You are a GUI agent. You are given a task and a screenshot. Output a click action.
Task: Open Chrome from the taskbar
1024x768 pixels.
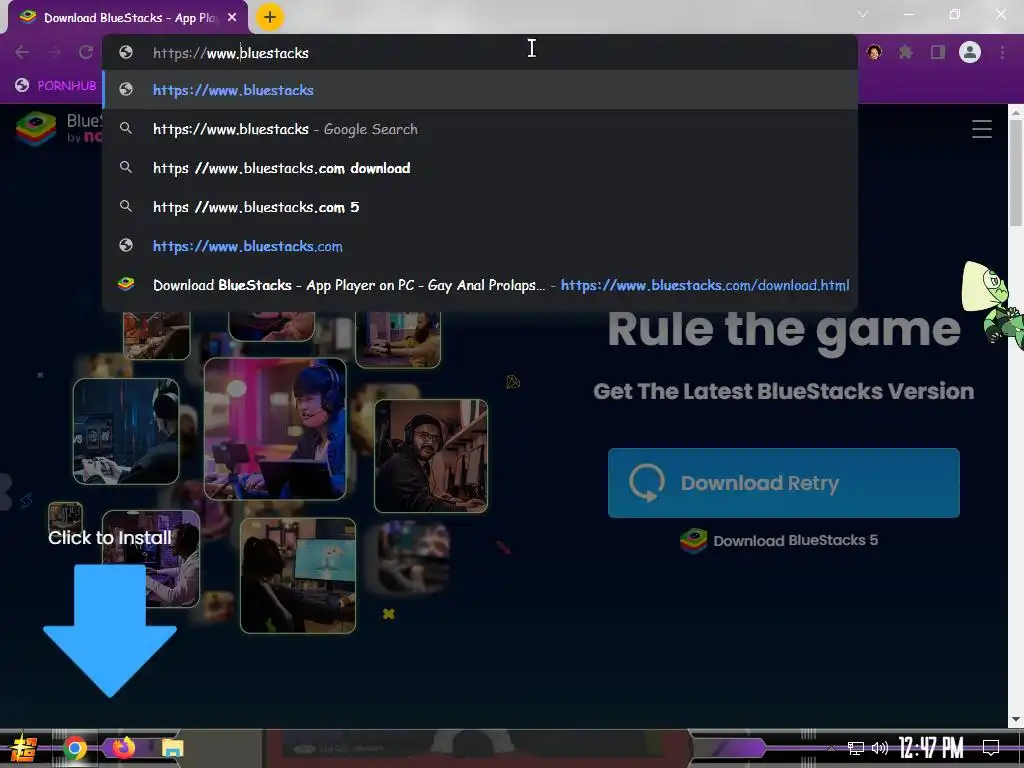coord(75,748)
